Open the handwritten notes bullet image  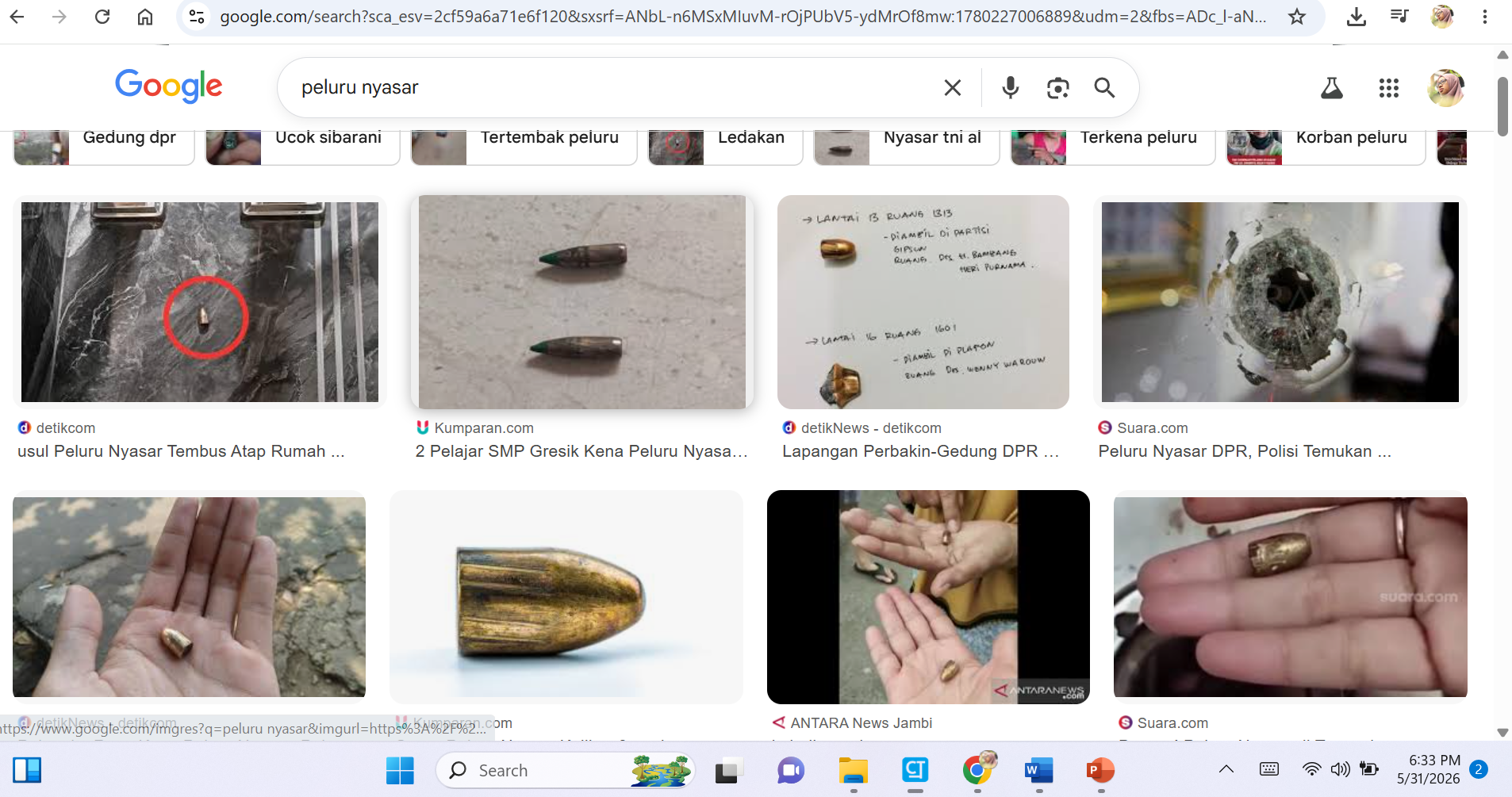pyautogui.click(x=923, y=302)
